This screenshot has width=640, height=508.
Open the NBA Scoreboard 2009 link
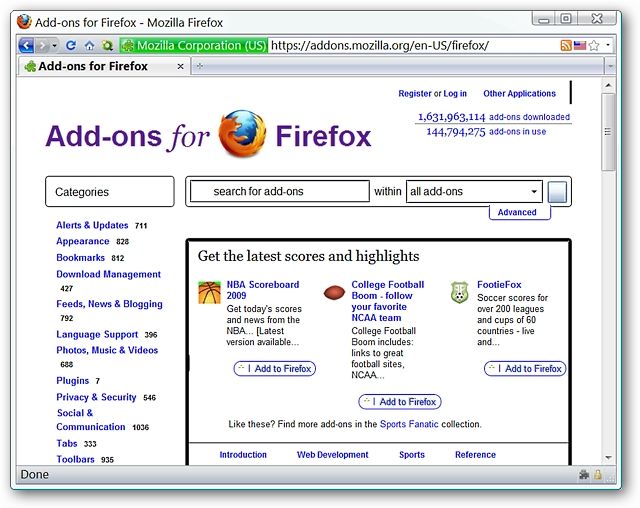pyautogui.click(x=263, y=290)
